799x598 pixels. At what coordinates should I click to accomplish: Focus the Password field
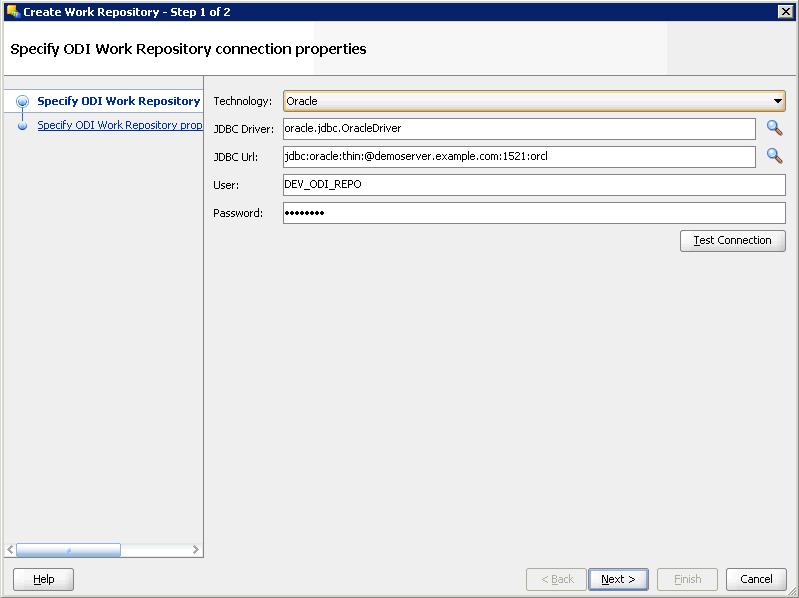[534, 212]
